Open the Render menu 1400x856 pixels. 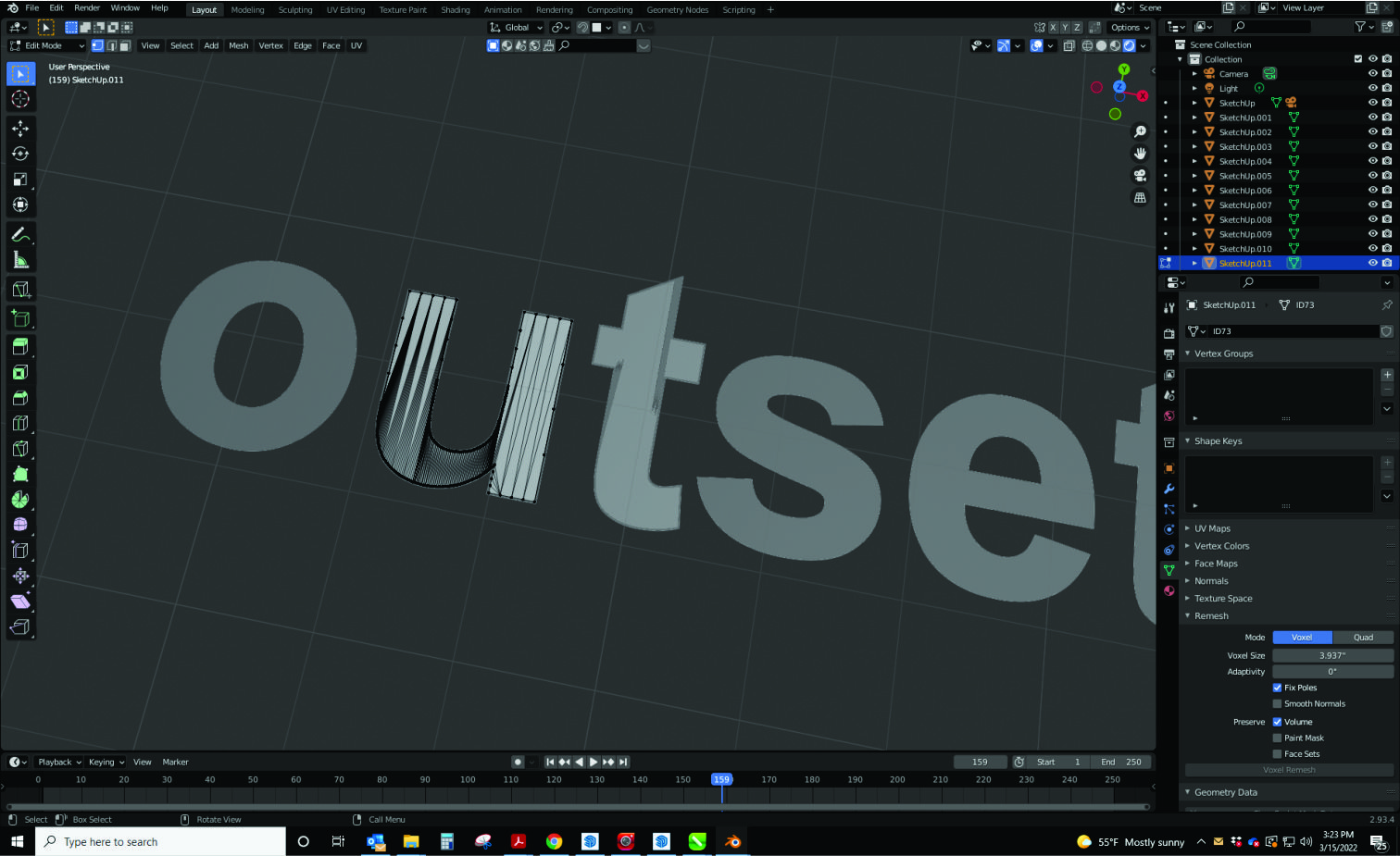[x=87, y=8]
